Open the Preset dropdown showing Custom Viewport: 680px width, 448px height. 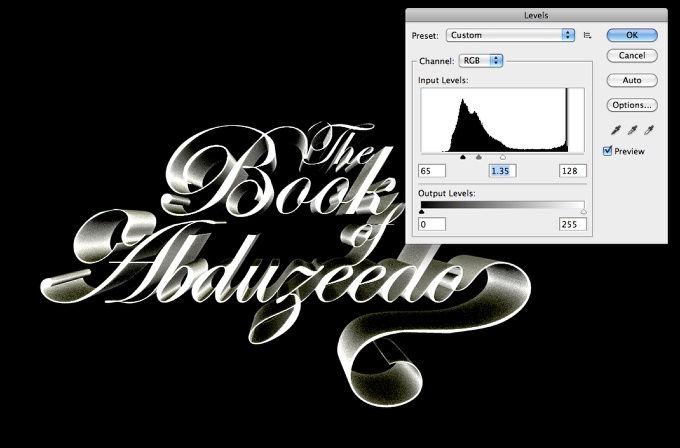(510, 35)
